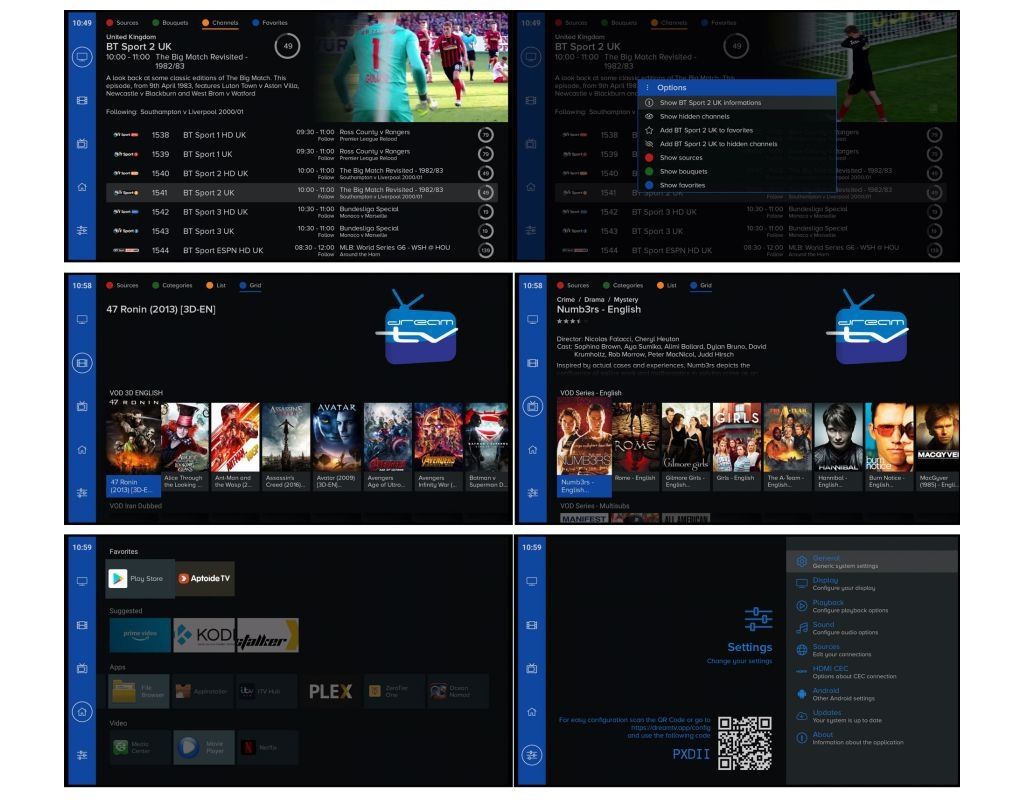
Task: Select the Avatar (2009) movie poster
Action: point(335,448)
